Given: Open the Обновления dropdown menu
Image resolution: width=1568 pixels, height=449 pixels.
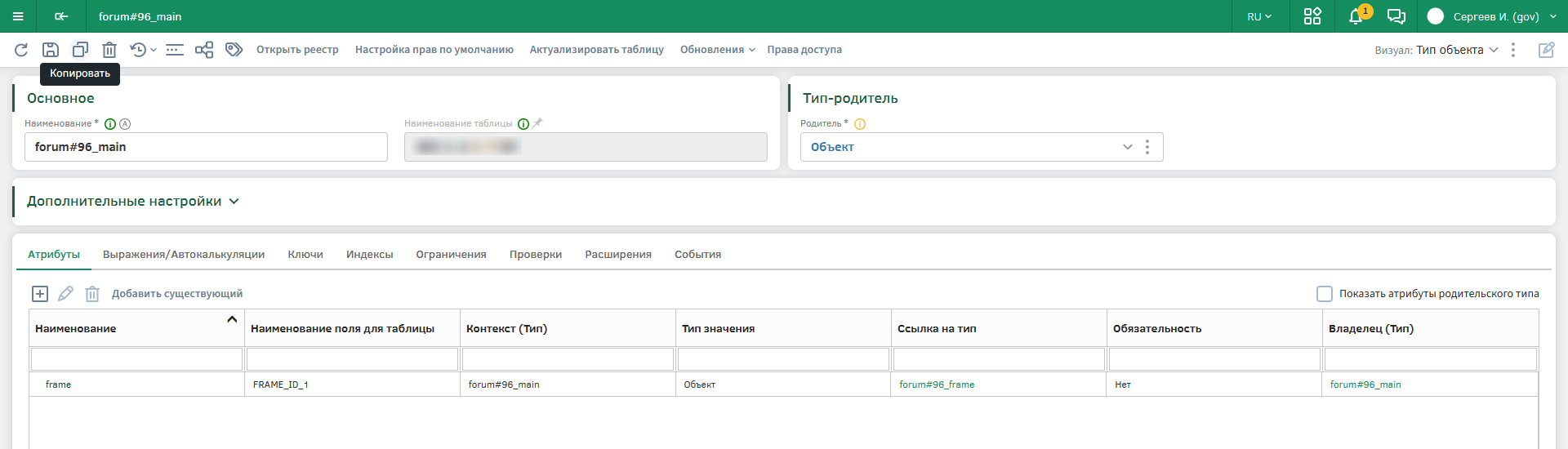Looking at the screenshot, I should coord(717,50).
